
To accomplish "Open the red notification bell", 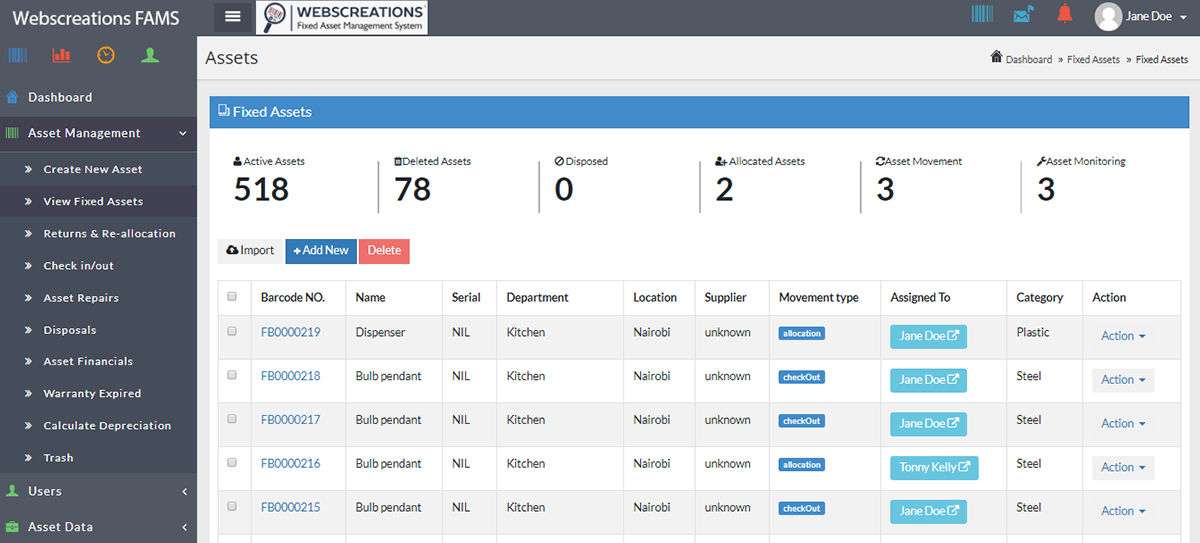I will click(1064, 14).
